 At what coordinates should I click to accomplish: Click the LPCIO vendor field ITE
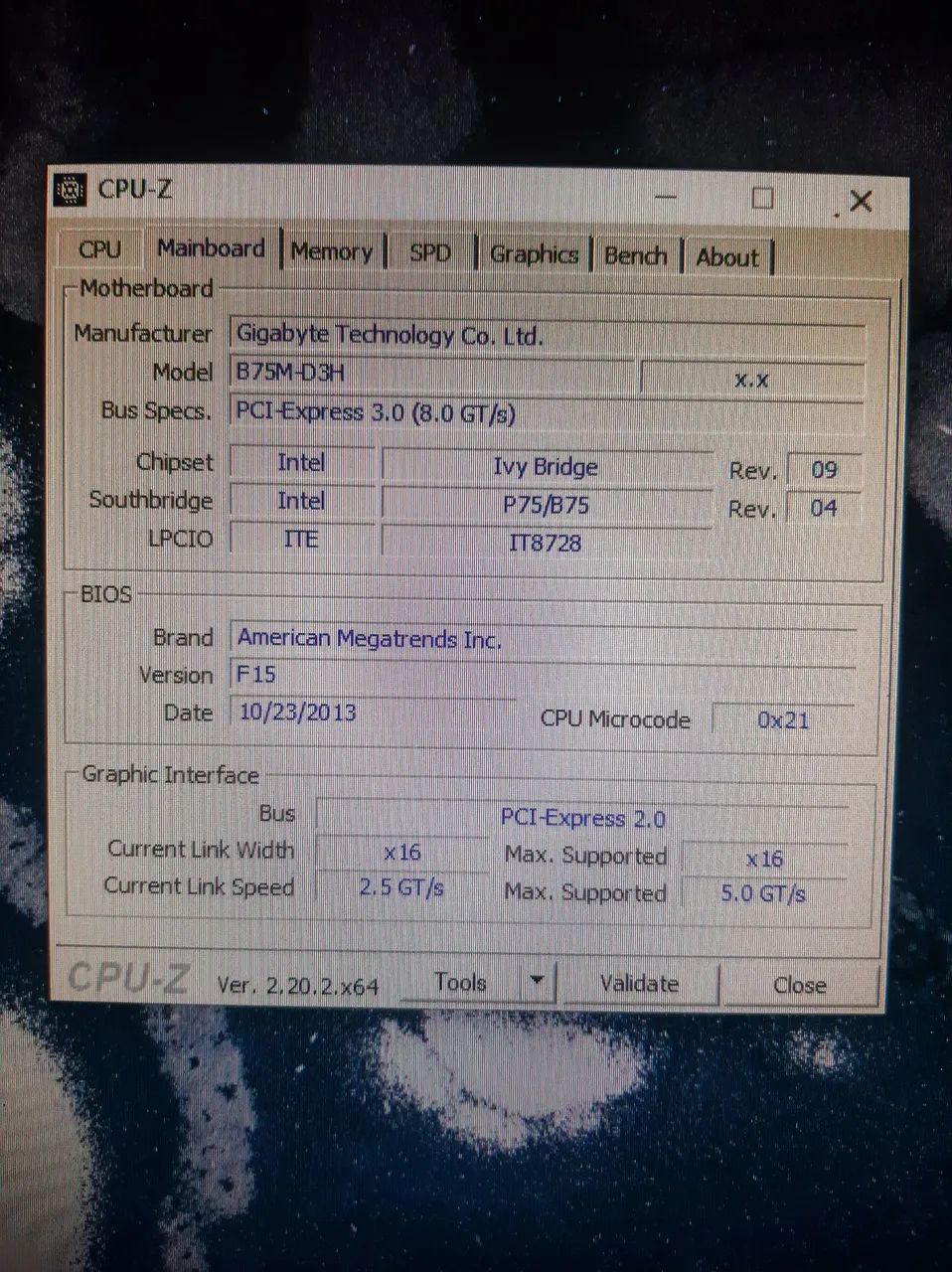[302, 539]
